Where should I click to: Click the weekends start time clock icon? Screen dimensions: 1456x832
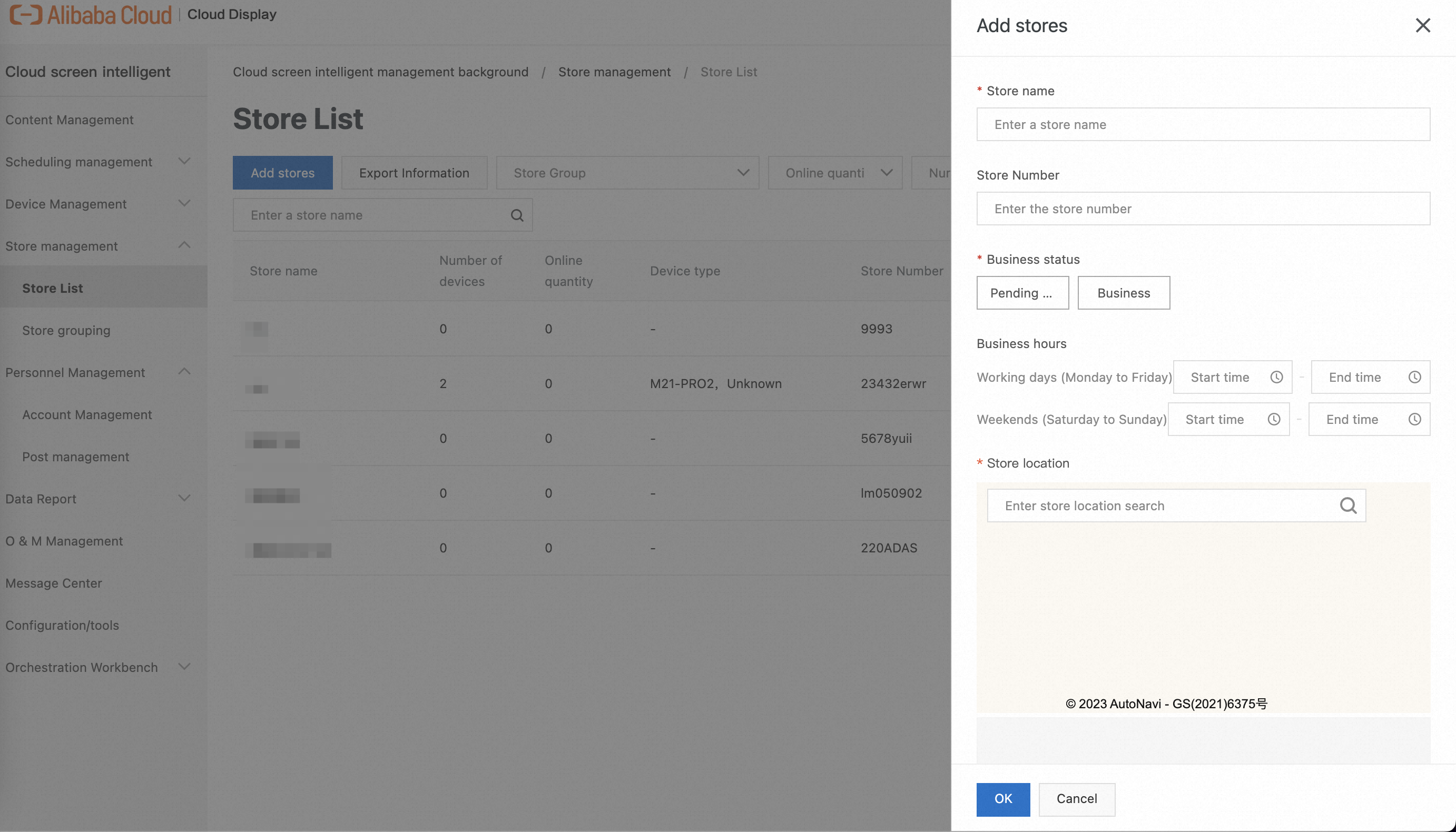(1274, 420)
